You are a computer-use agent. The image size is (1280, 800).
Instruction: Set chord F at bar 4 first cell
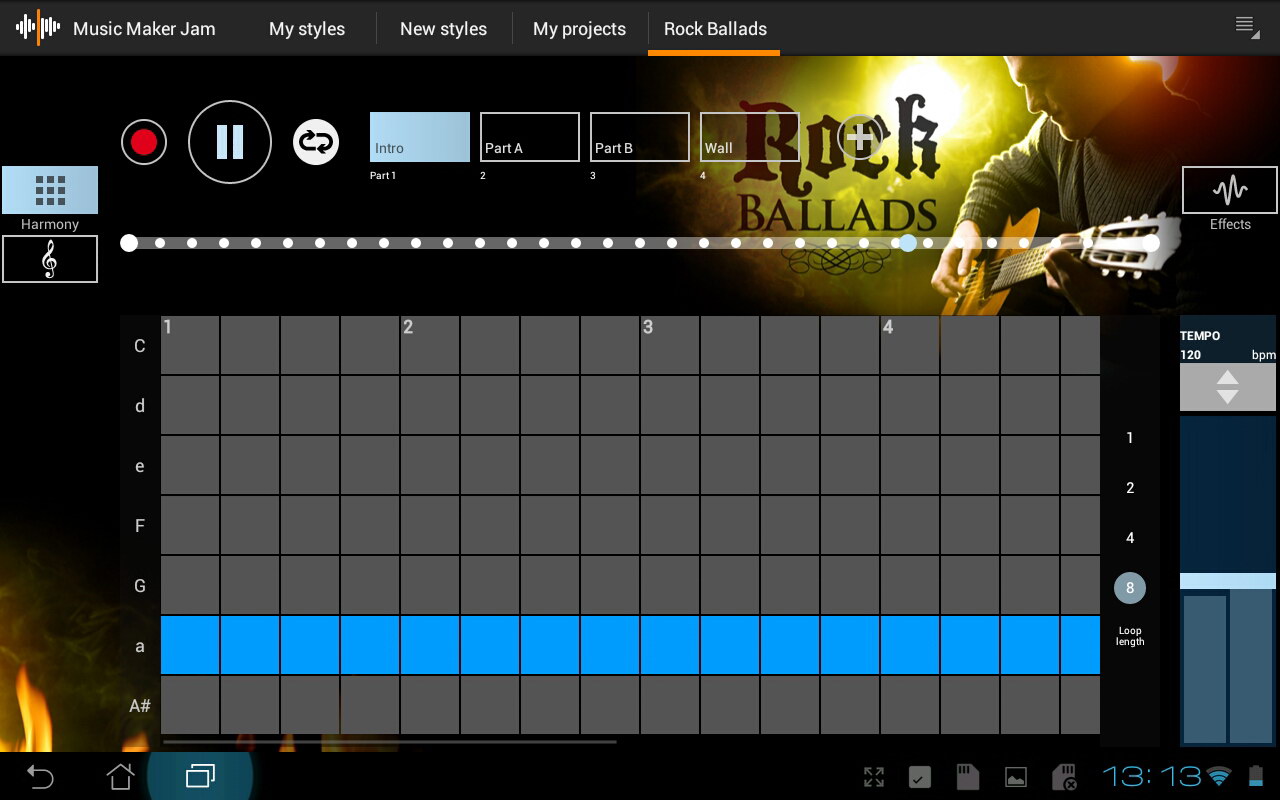910,525
